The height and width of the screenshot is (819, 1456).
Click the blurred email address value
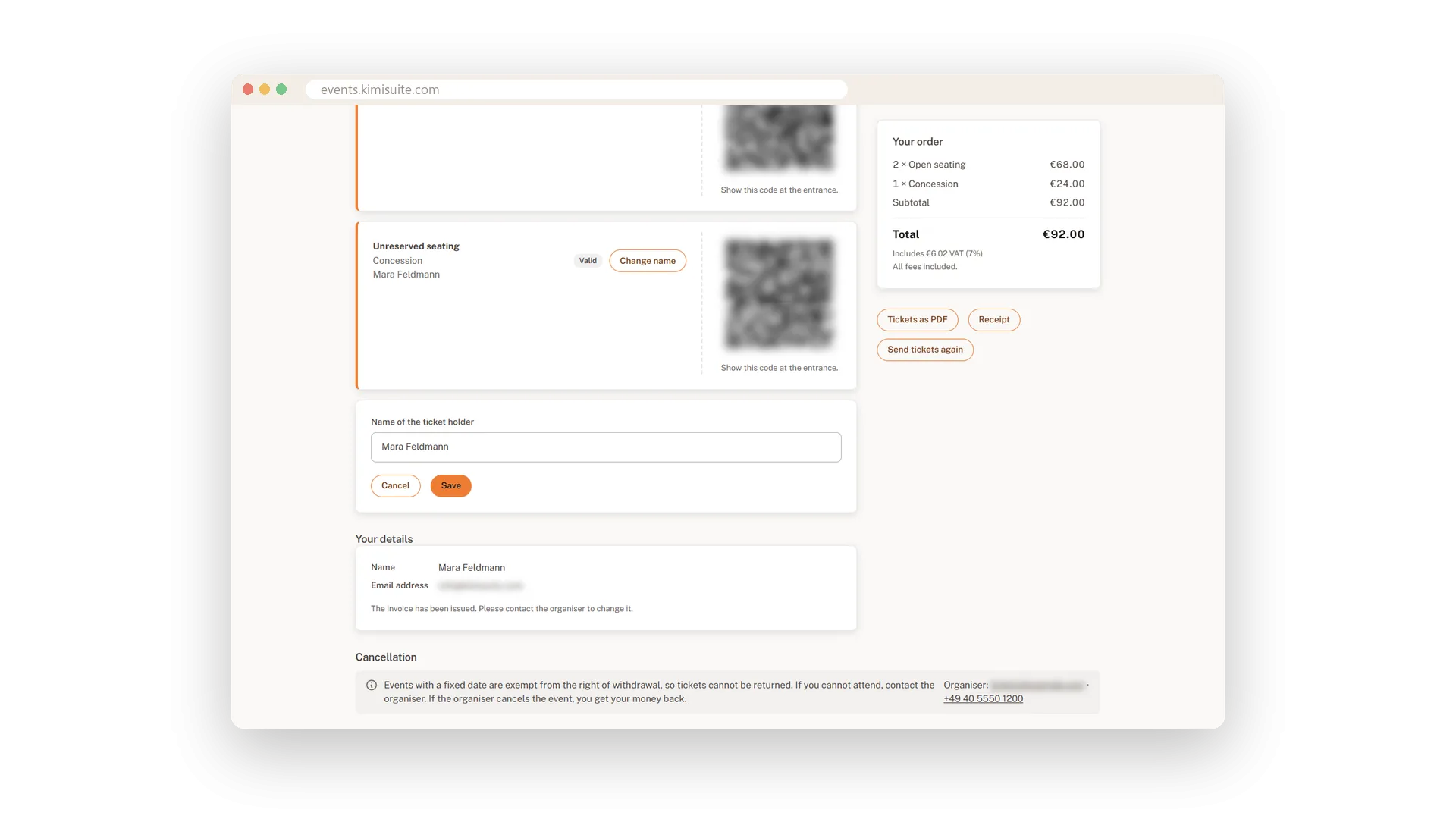pos(481,586)
